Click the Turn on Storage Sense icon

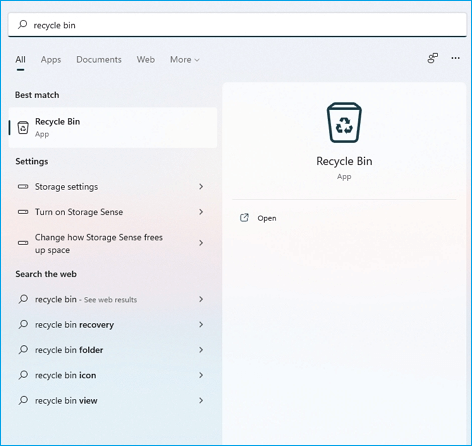[x=23, y=212]
